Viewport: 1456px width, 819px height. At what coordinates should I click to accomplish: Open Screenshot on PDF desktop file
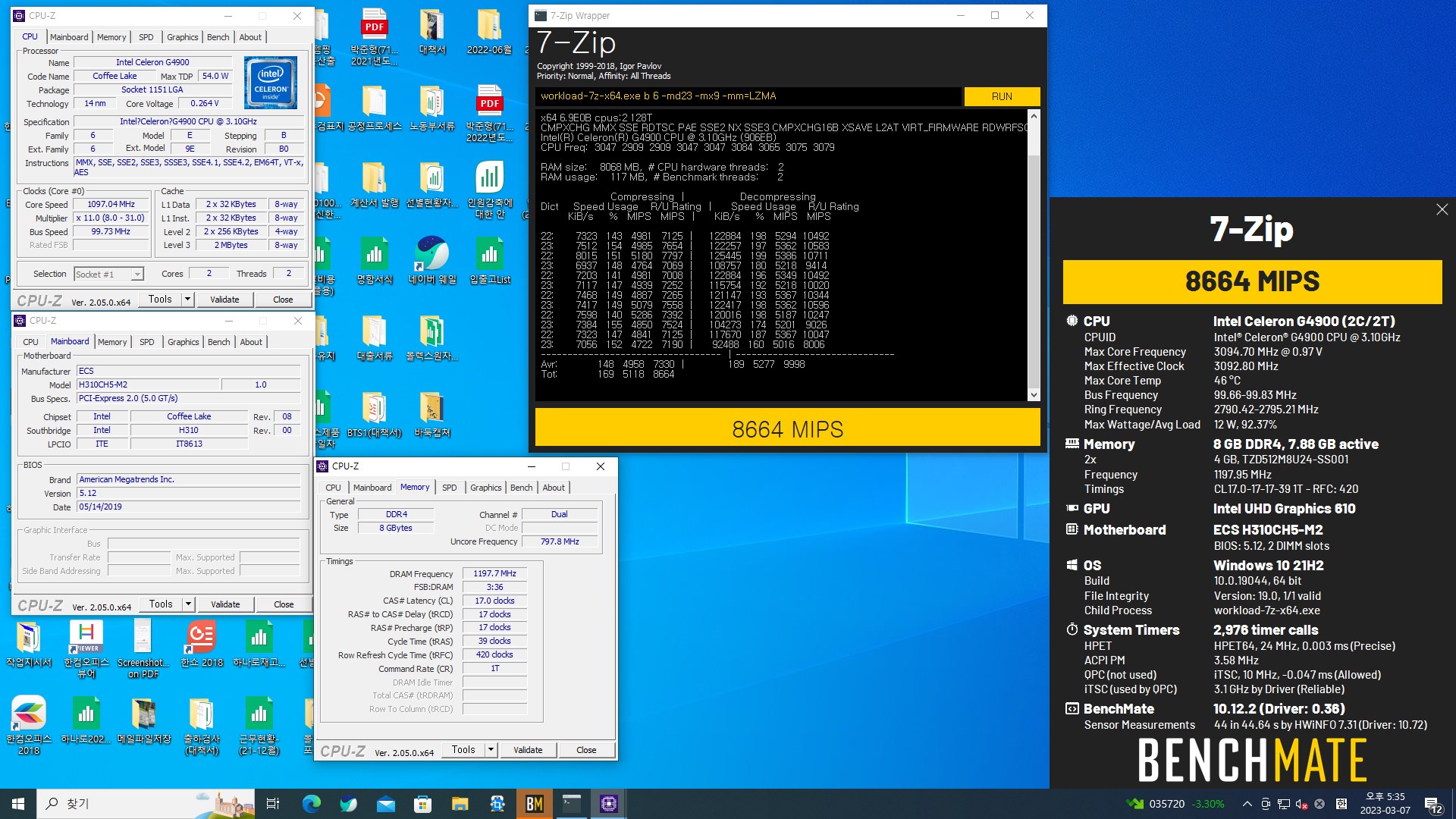143,648
